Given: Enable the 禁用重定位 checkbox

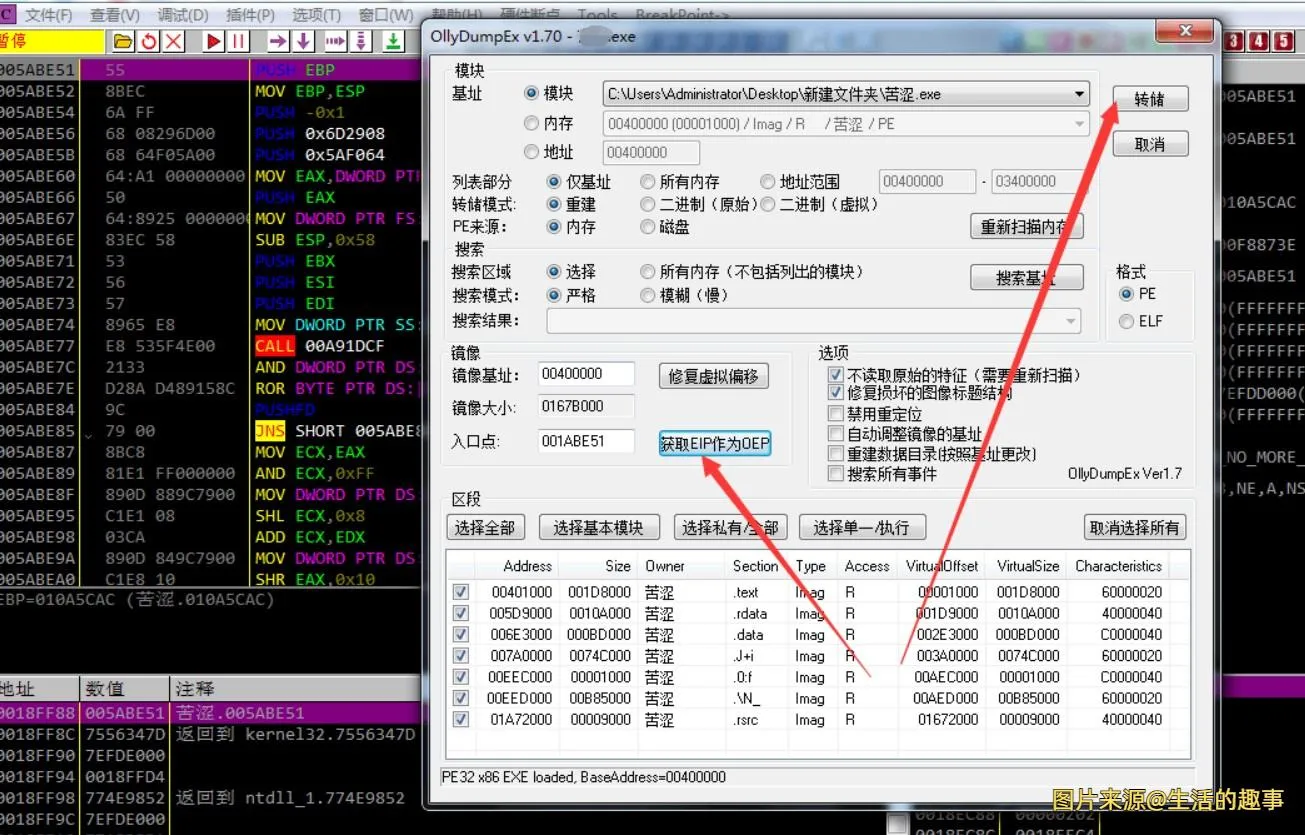Looking at the screenshot, I should [837, 413].
